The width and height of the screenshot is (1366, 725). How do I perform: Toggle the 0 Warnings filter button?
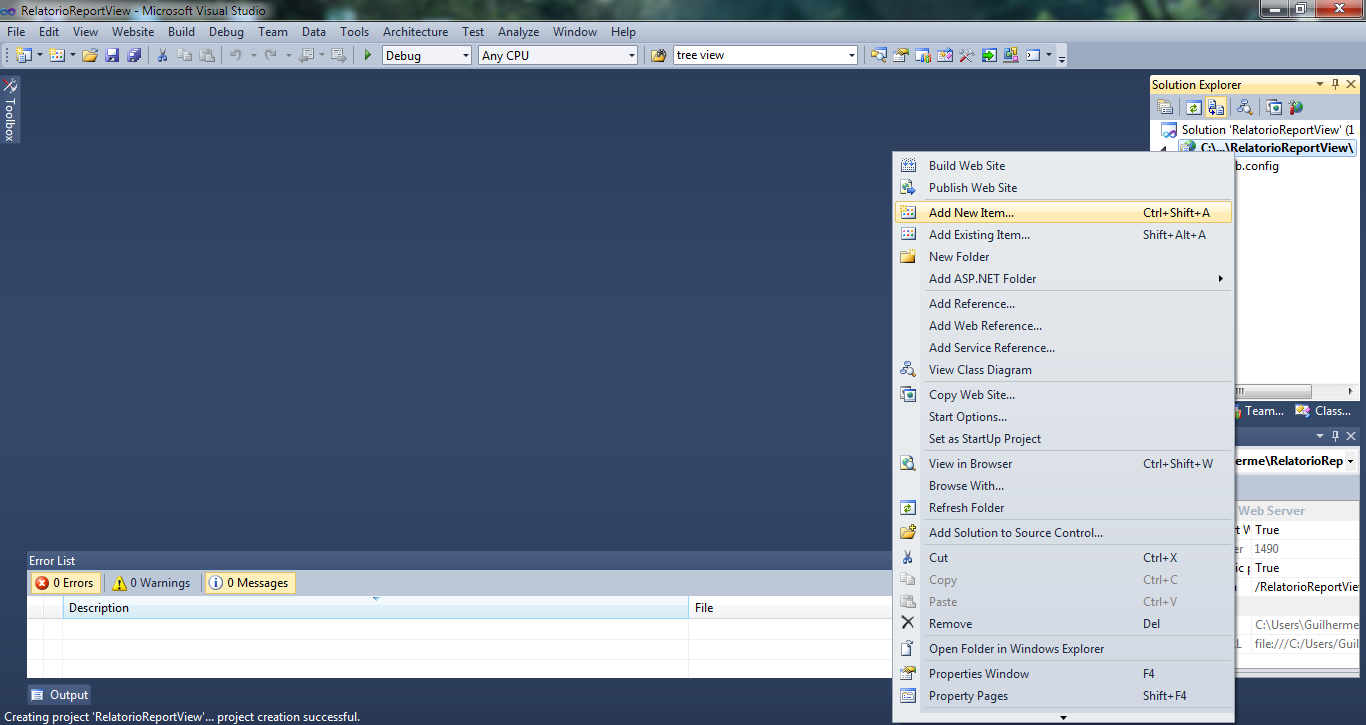151,583
